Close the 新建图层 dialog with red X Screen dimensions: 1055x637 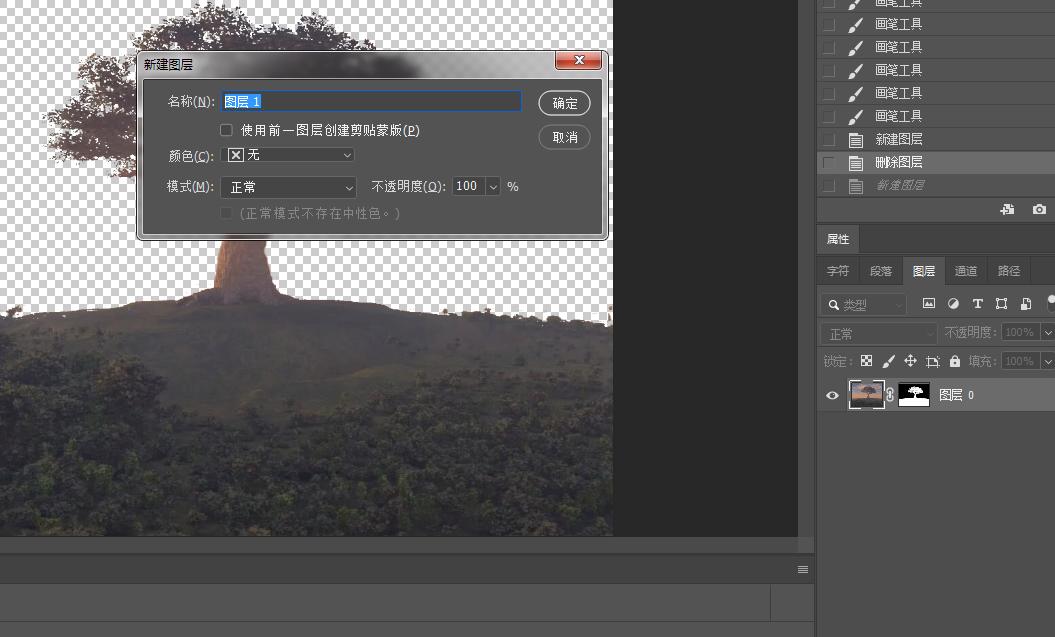point(579,60)
